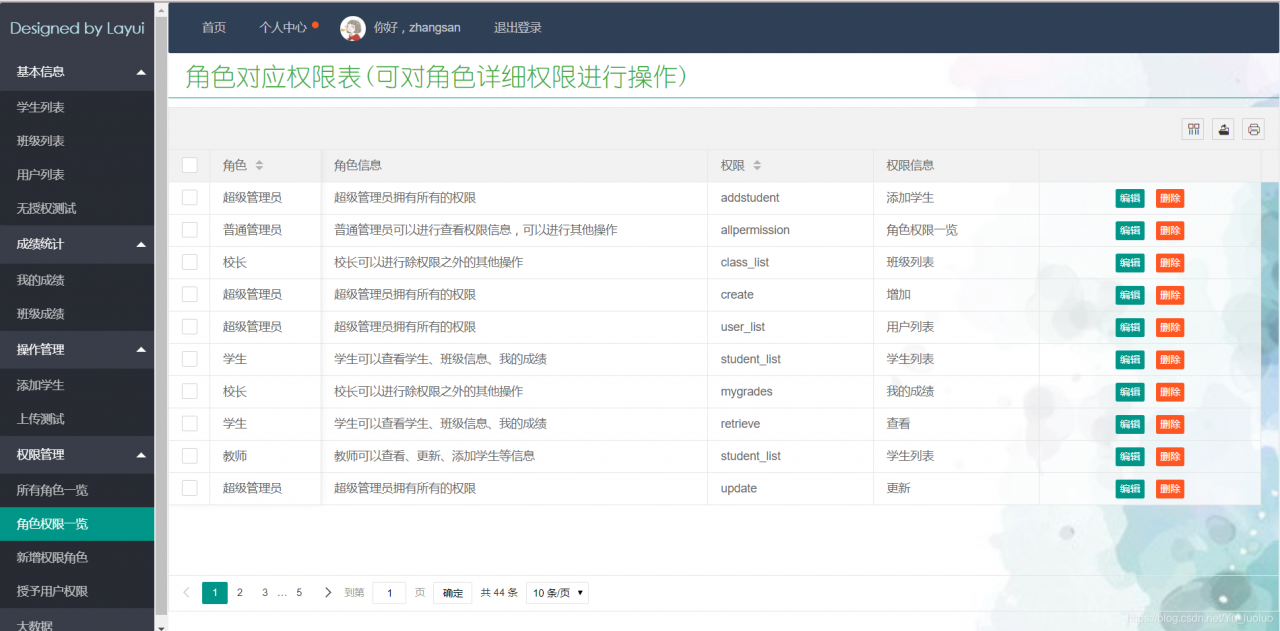Click the print table icon
Viewport: 1280px width, 631px height.
tap(1251, 128)
